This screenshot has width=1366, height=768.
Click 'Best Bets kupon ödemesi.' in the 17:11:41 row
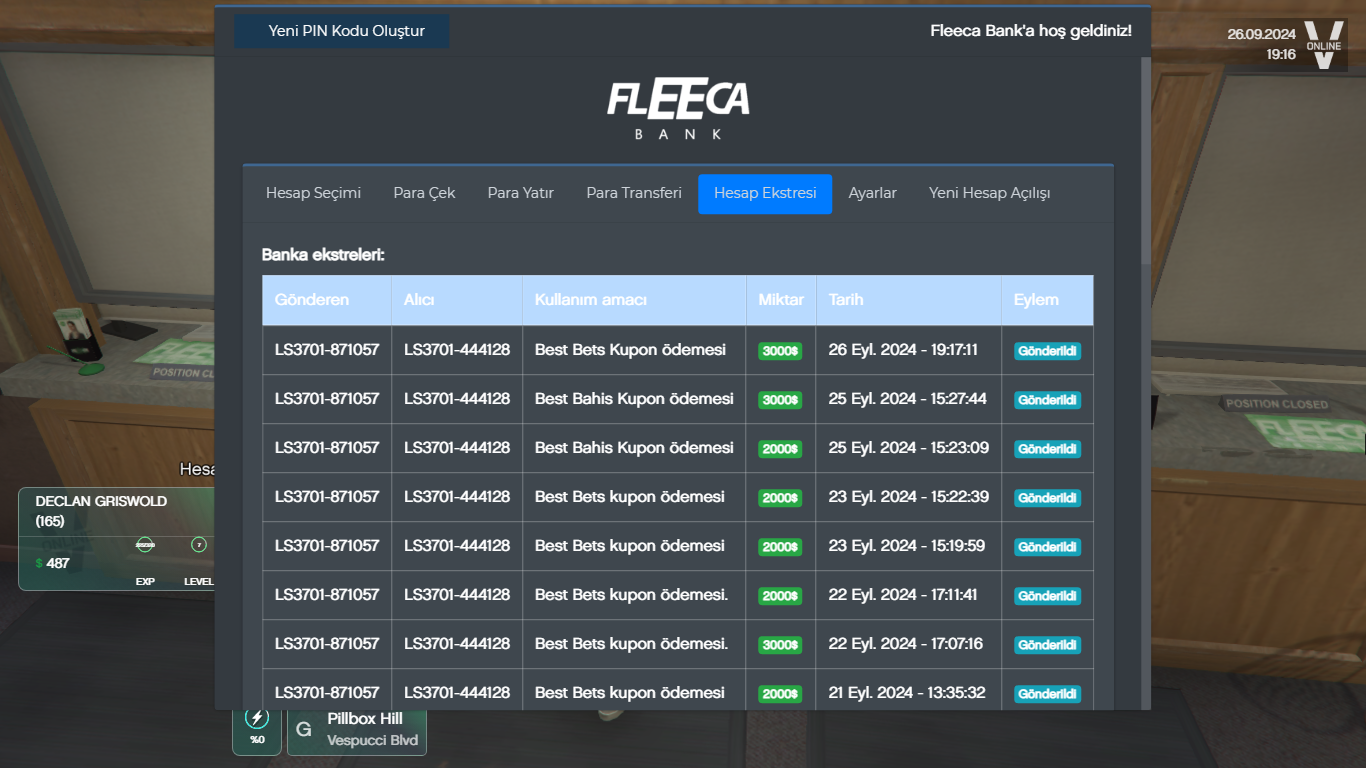(x=632, y=595)
